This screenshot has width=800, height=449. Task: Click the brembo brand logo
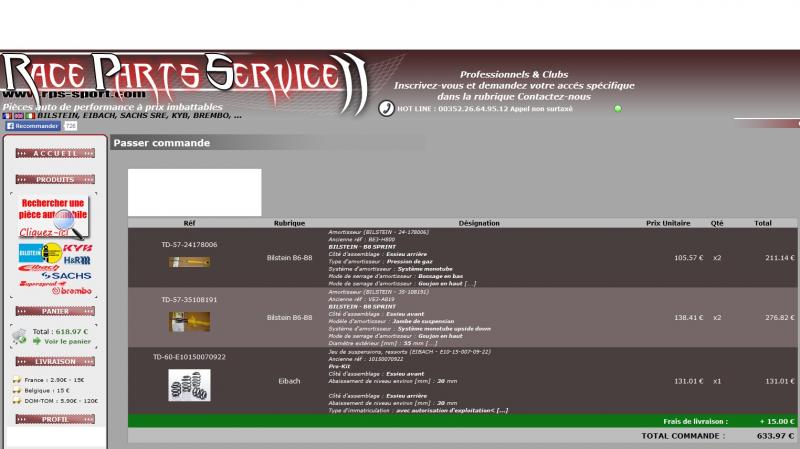(72, 291)
